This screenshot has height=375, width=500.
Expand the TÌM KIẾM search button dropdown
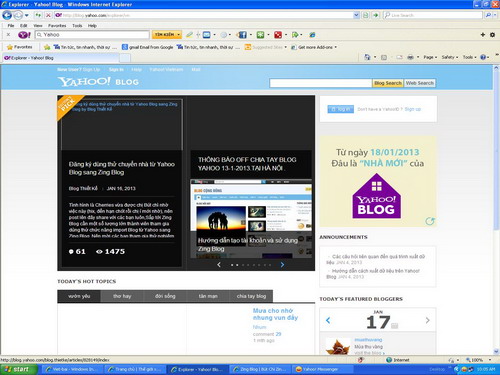click(179, 35)
